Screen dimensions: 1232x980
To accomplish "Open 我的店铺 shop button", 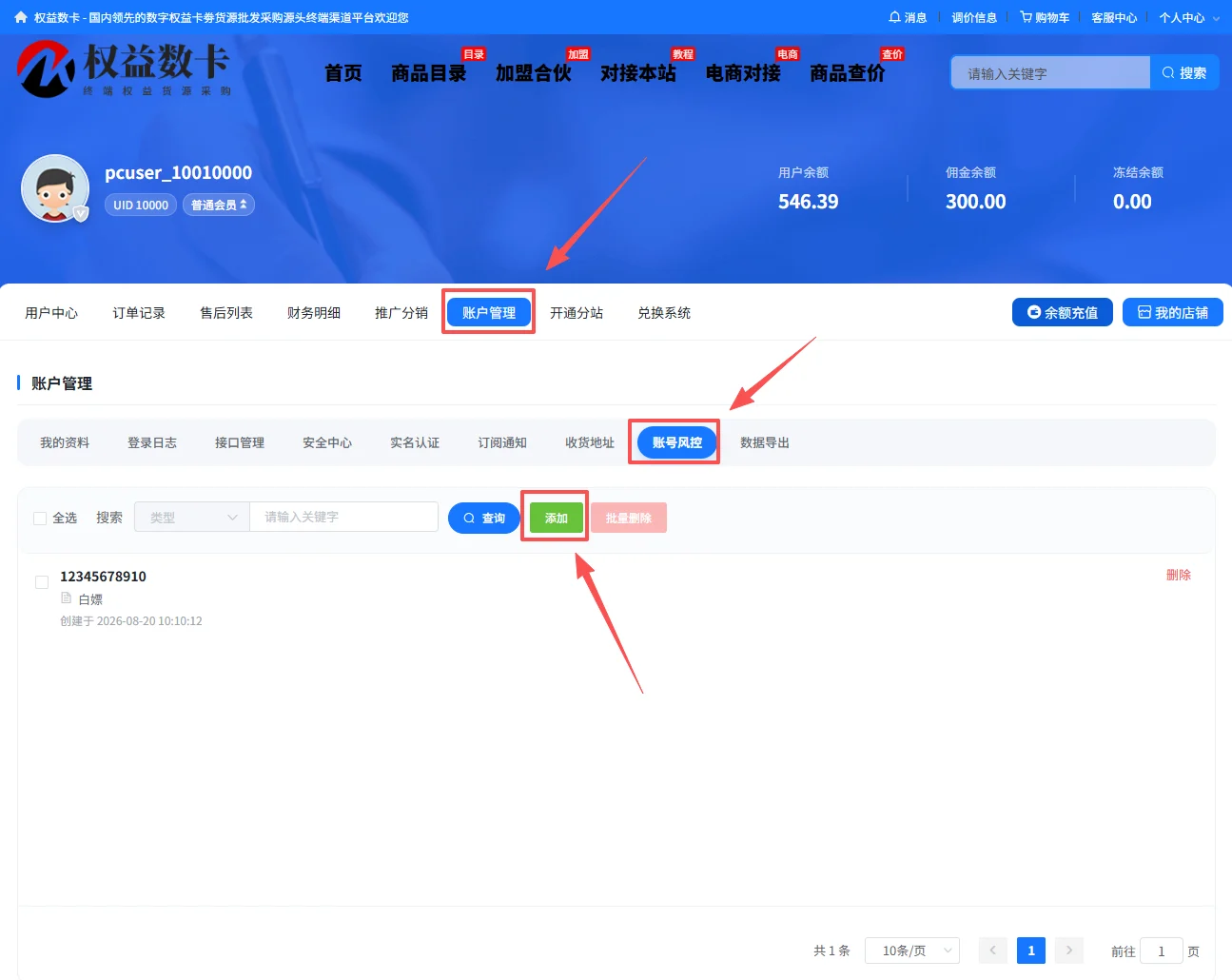I will (x=1173, y=312).
